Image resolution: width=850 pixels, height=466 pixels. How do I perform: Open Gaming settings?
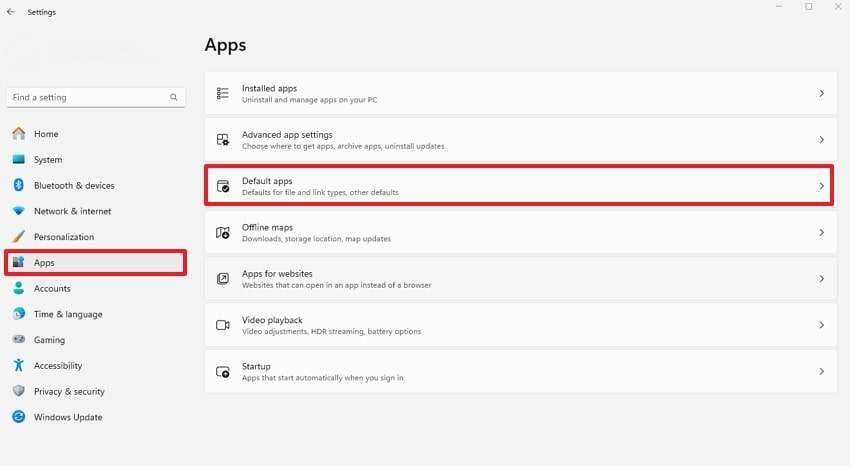[95, 339]
